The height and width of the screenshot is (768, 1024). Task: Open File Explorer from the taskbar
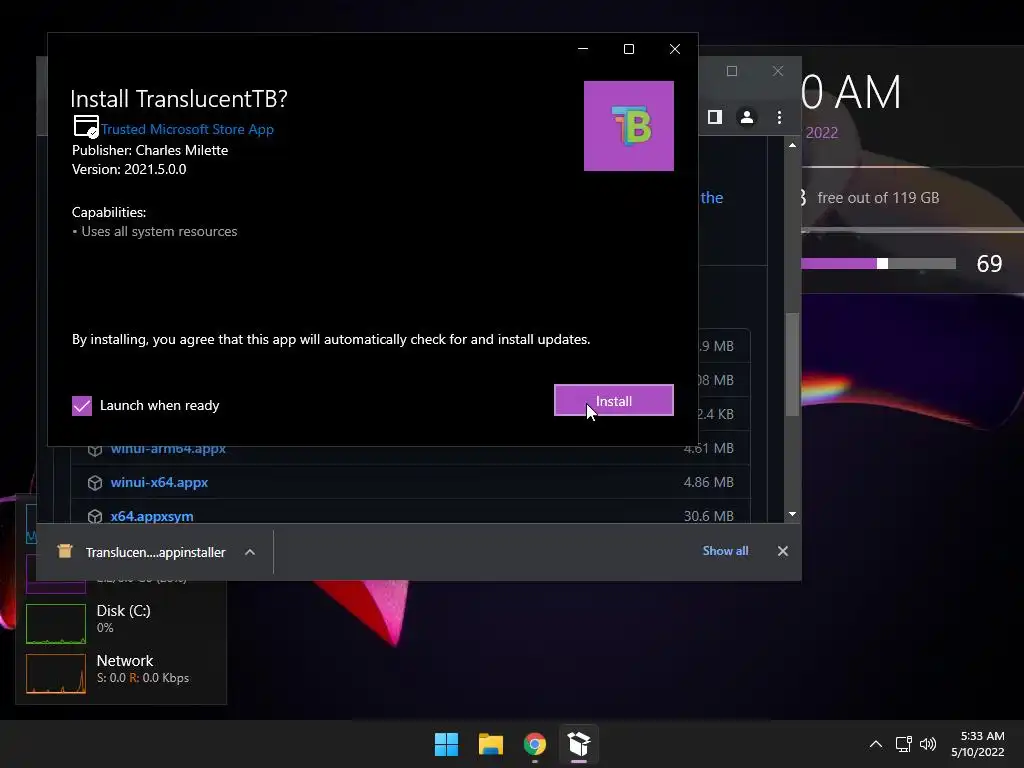click(490, 744)
